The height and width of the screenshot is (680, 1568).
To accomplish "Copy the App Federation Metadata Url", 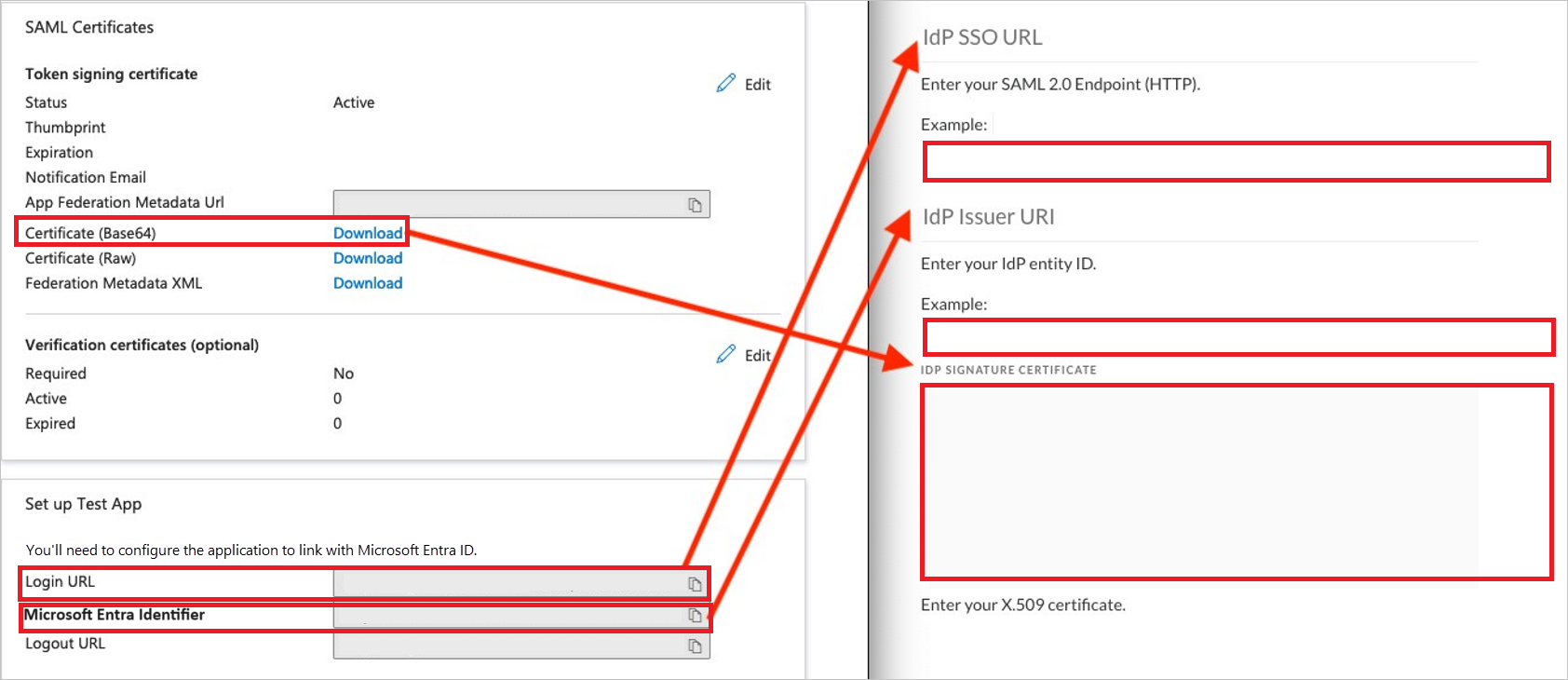I will 695,205.
